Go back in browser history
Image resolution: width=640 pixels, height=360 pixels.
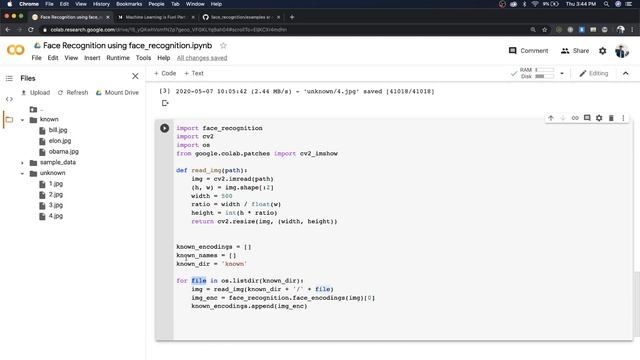(7, 30)
